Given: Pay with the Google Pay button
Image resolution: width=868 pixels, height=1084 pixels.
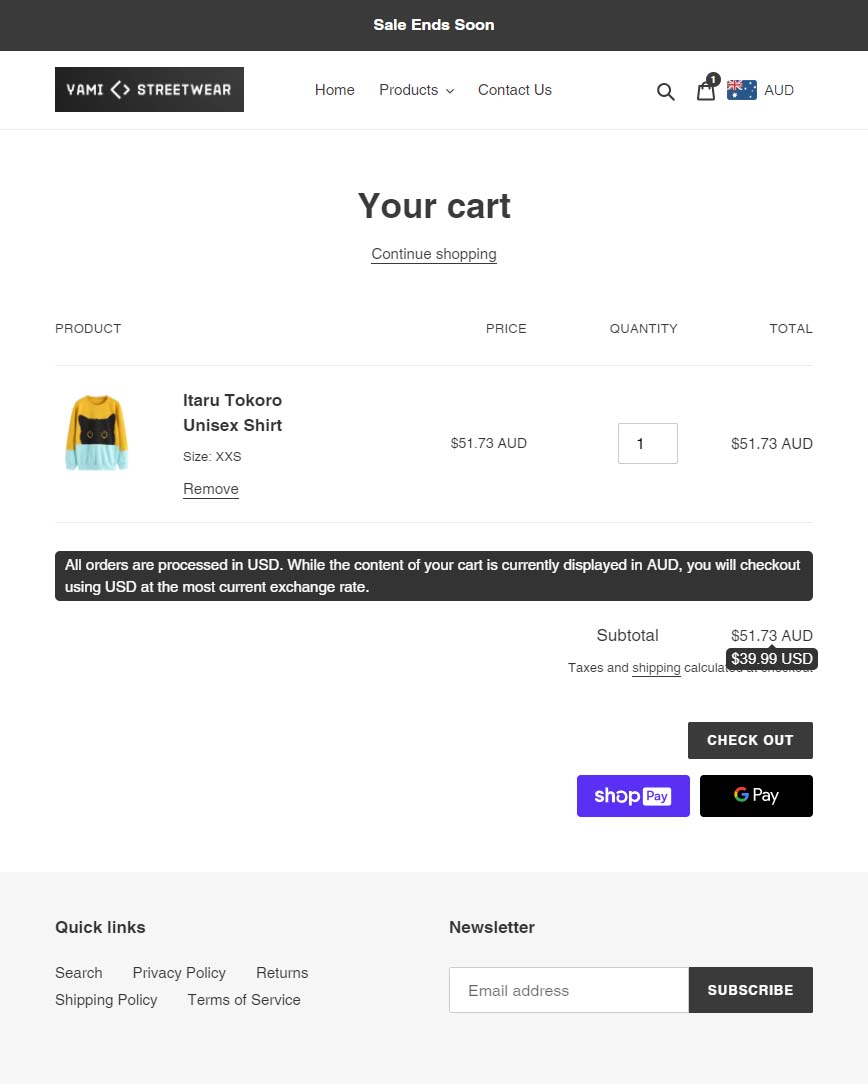Looking at the screenshot, I should point(756,796).
